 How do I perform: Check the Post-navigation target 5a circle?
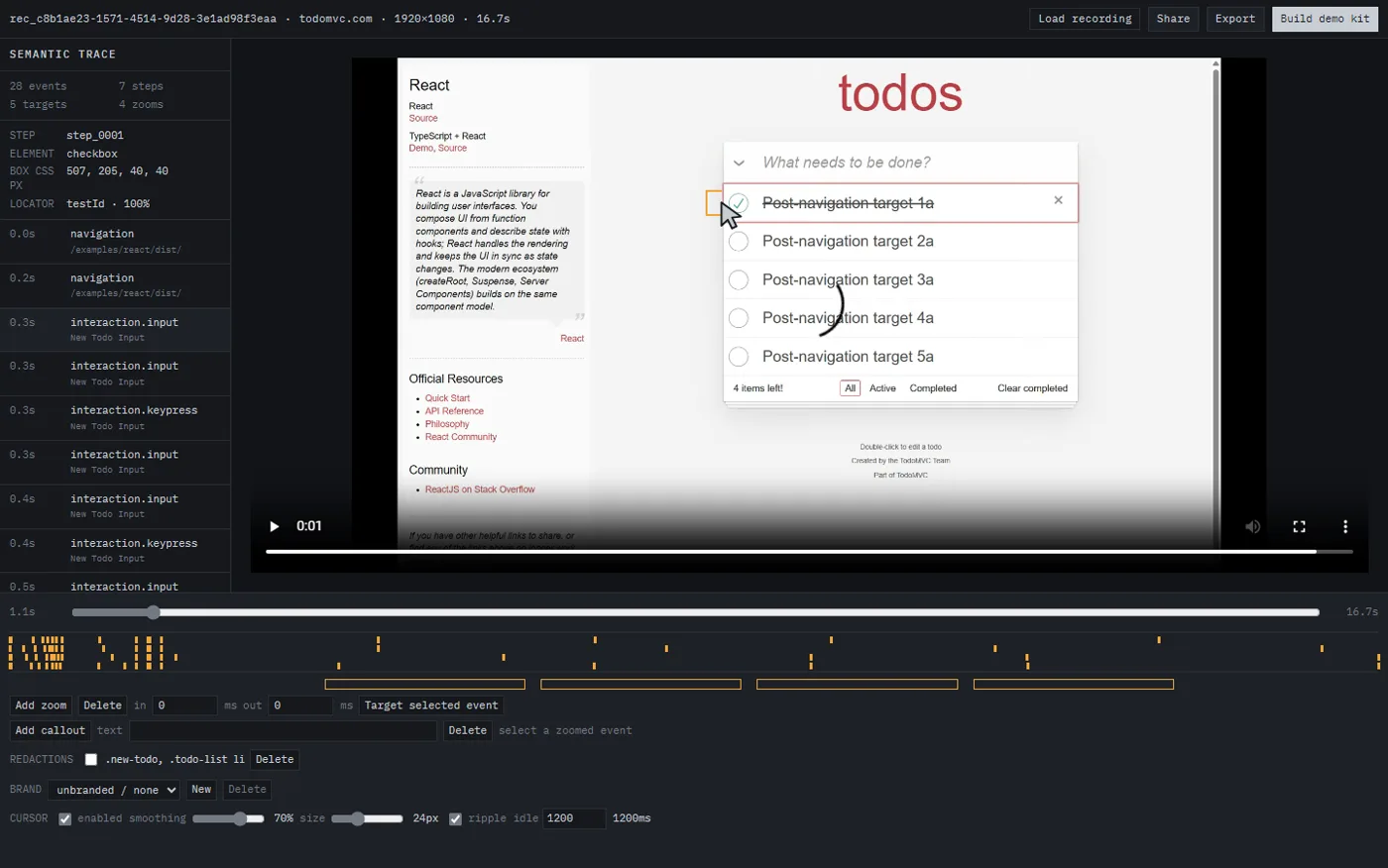click(x=739, y=357)
